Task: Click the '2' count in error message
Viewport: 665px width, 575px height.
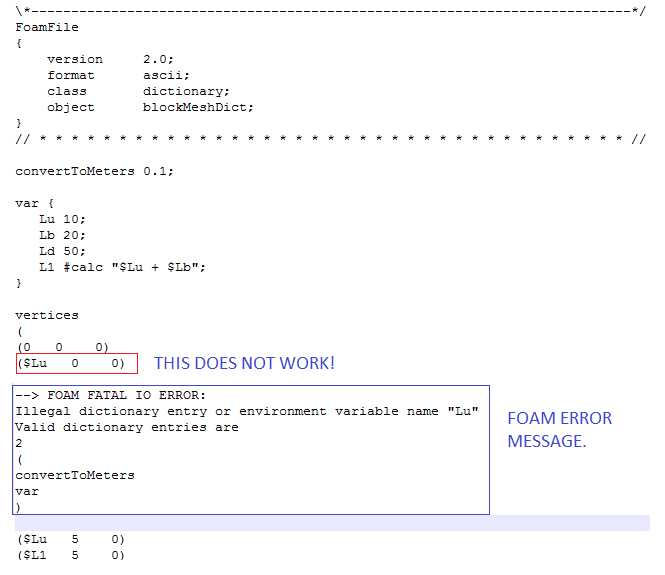Action: [x=19, y=444]
